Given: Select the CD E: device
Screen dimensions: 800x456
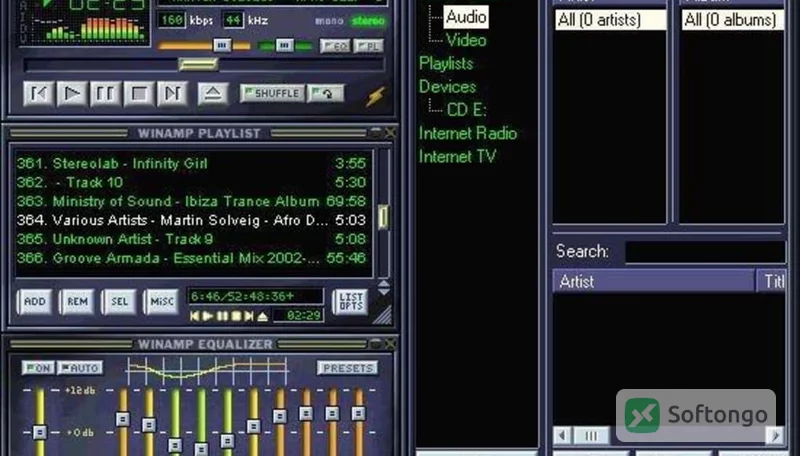Looking at the screenshot, I should click(x=466, y=110).
